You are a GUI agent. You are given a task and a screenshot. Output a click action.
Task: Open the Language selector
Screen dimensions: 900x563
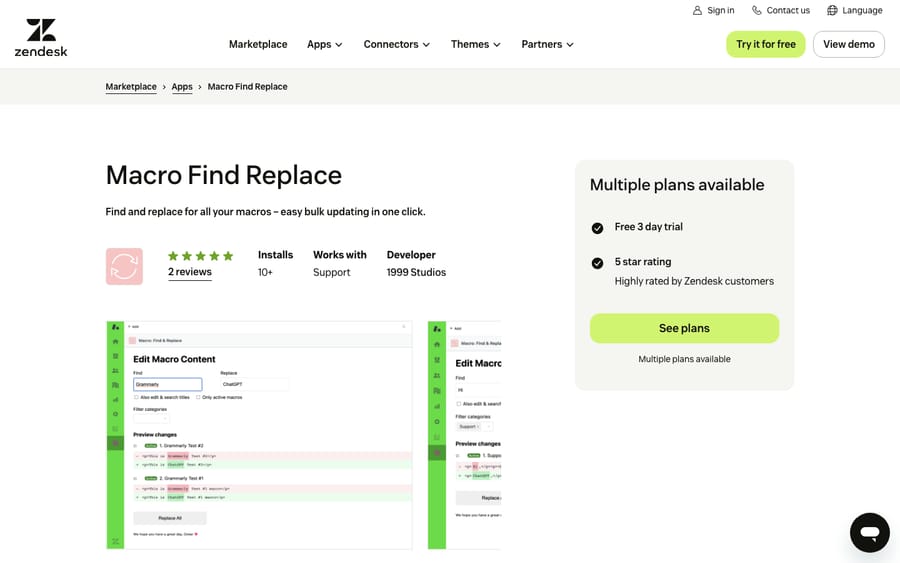point(855,10)
